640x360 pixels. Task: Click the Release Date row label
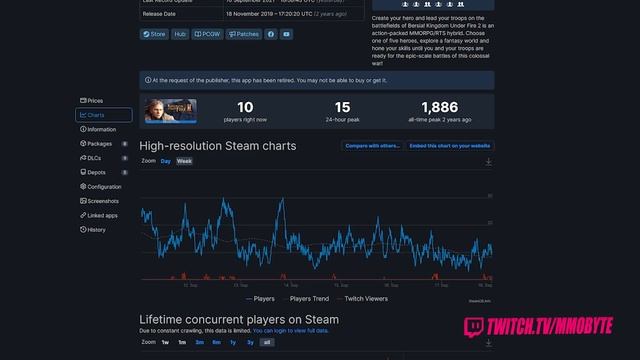pyautogui.click(x=159, y=14)
